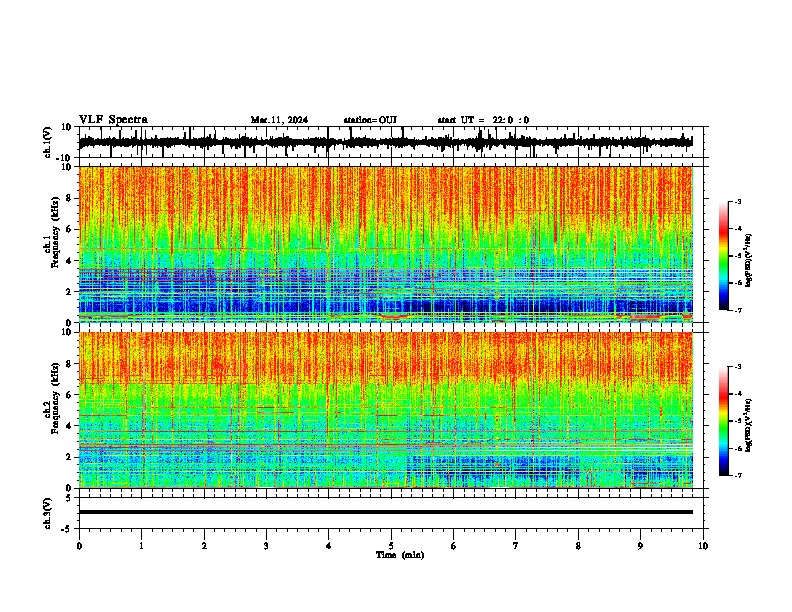The image size is (792, 612).
Task: Click the ch.1(V) waveform trace panel
Action: [391, 142]
